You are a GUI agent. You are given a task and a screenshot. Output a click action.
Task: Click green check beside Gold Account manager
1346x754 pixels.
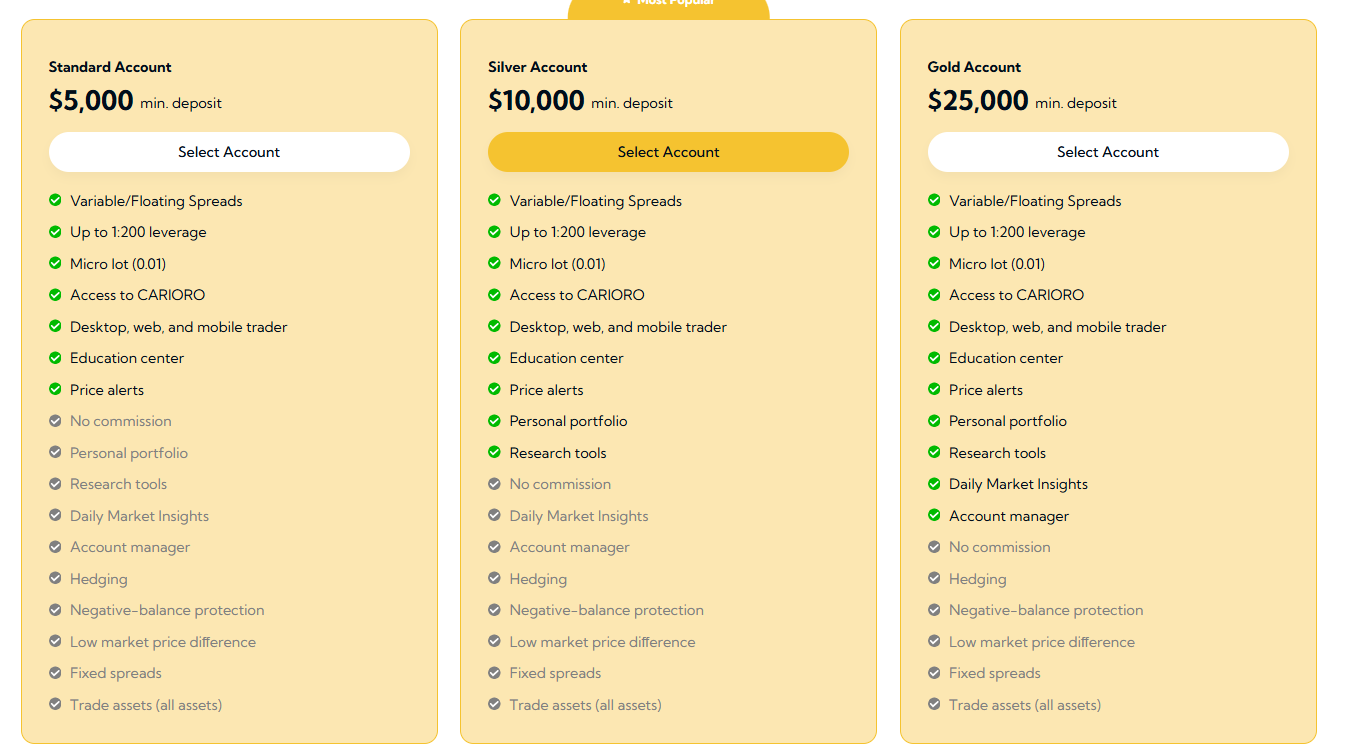click(x=934, y=516)
